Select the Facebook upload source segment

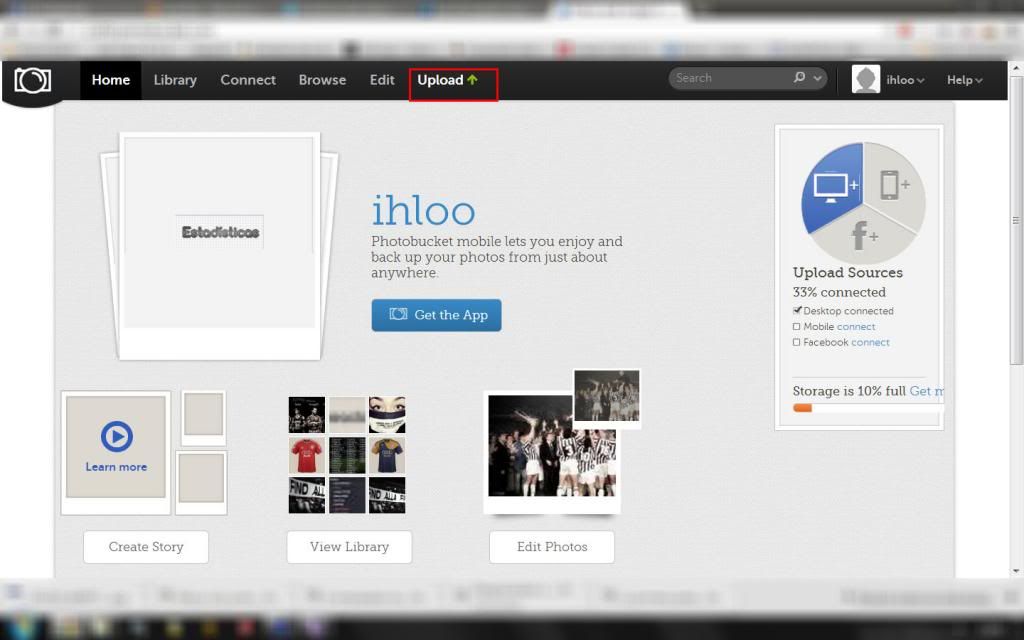863,236
